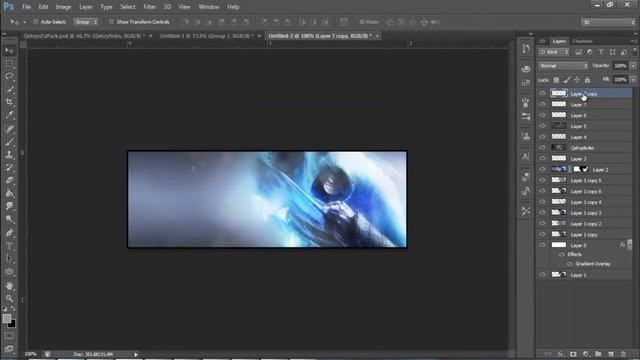
Task: Click the Lock all padlock icon
Action: click(587, 80)
